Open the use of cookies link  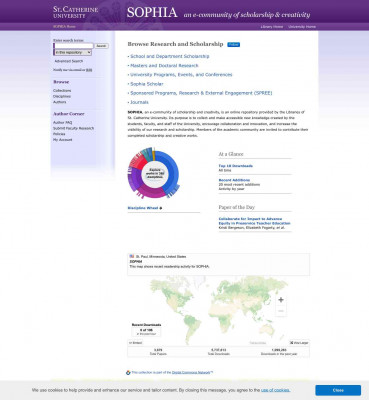coord(275,390)
